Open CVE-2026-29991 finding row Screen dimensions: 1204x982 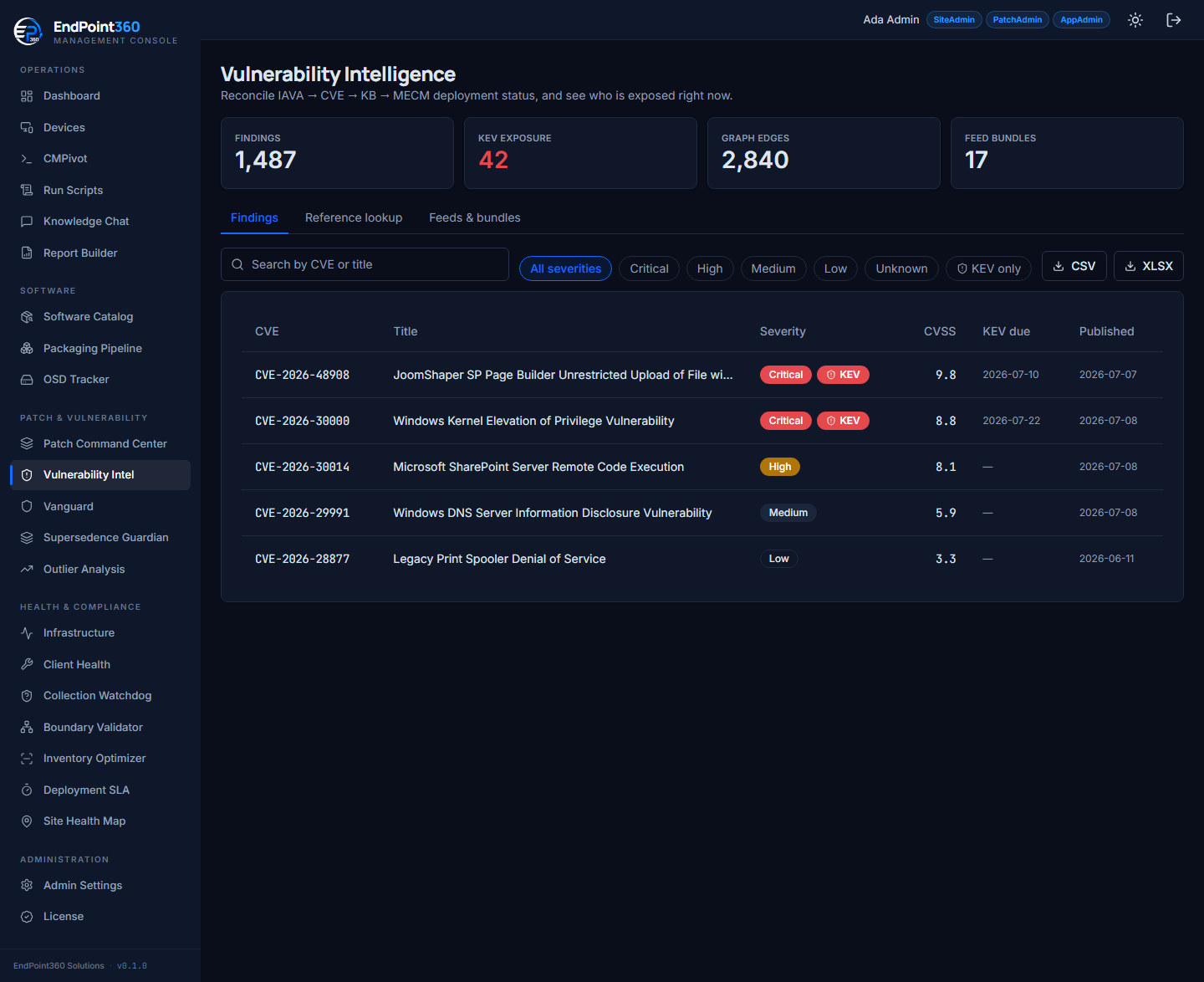click(702, 513)
